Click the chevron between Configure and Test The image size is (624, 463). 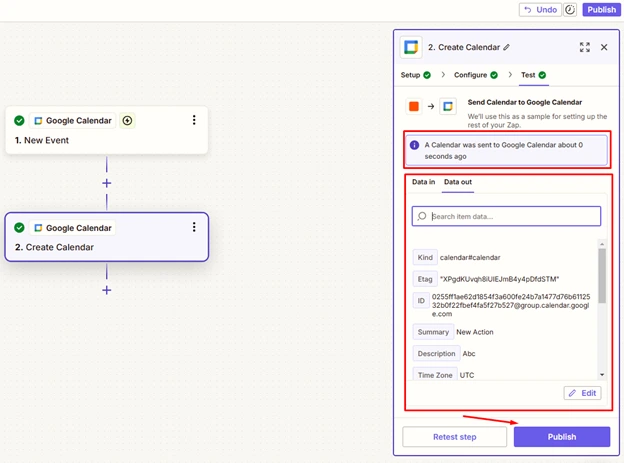tap(510, 75)
